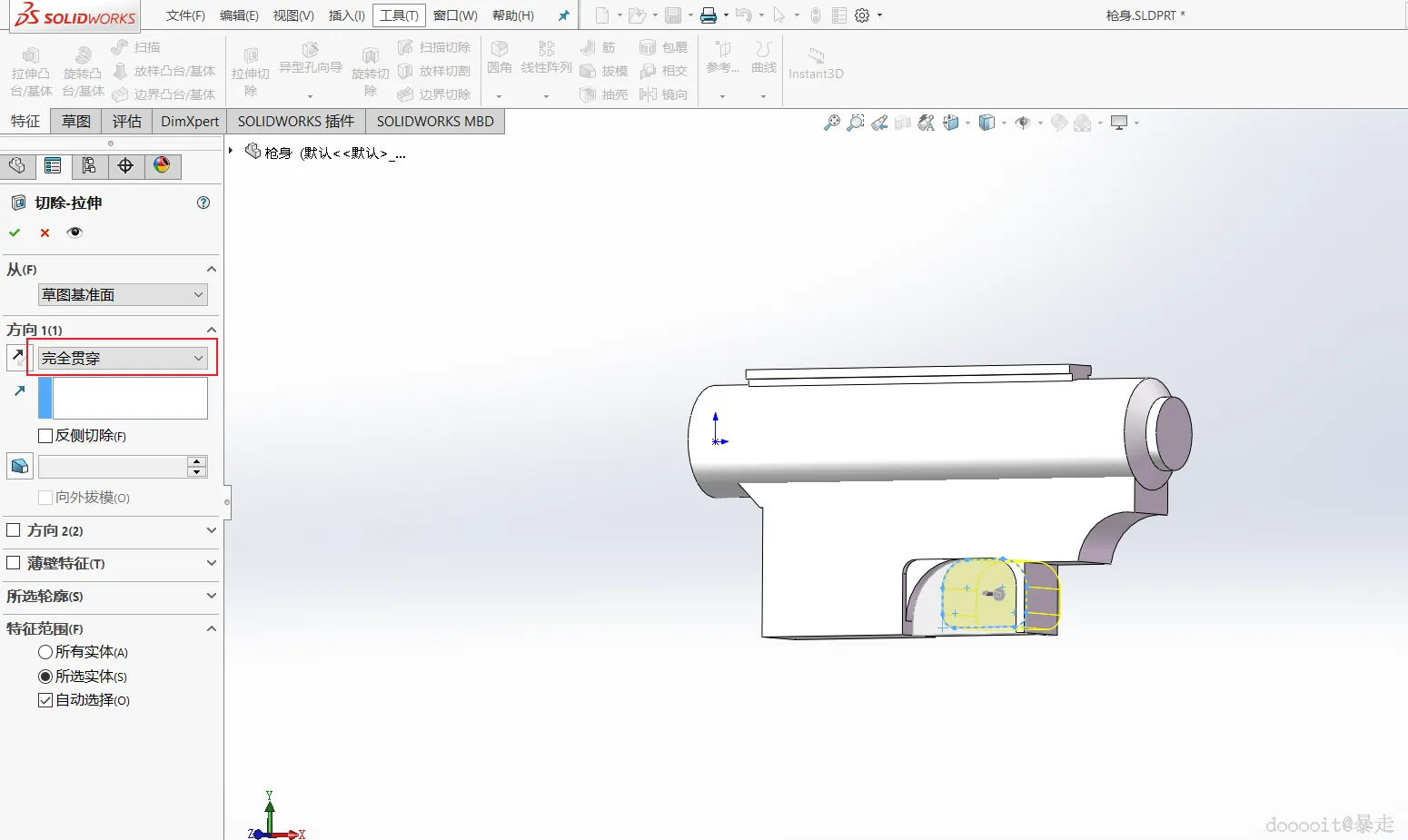Expand the 所选轮廓 section
Screen dimensions: 1408x840
click(x=211, y=596)
